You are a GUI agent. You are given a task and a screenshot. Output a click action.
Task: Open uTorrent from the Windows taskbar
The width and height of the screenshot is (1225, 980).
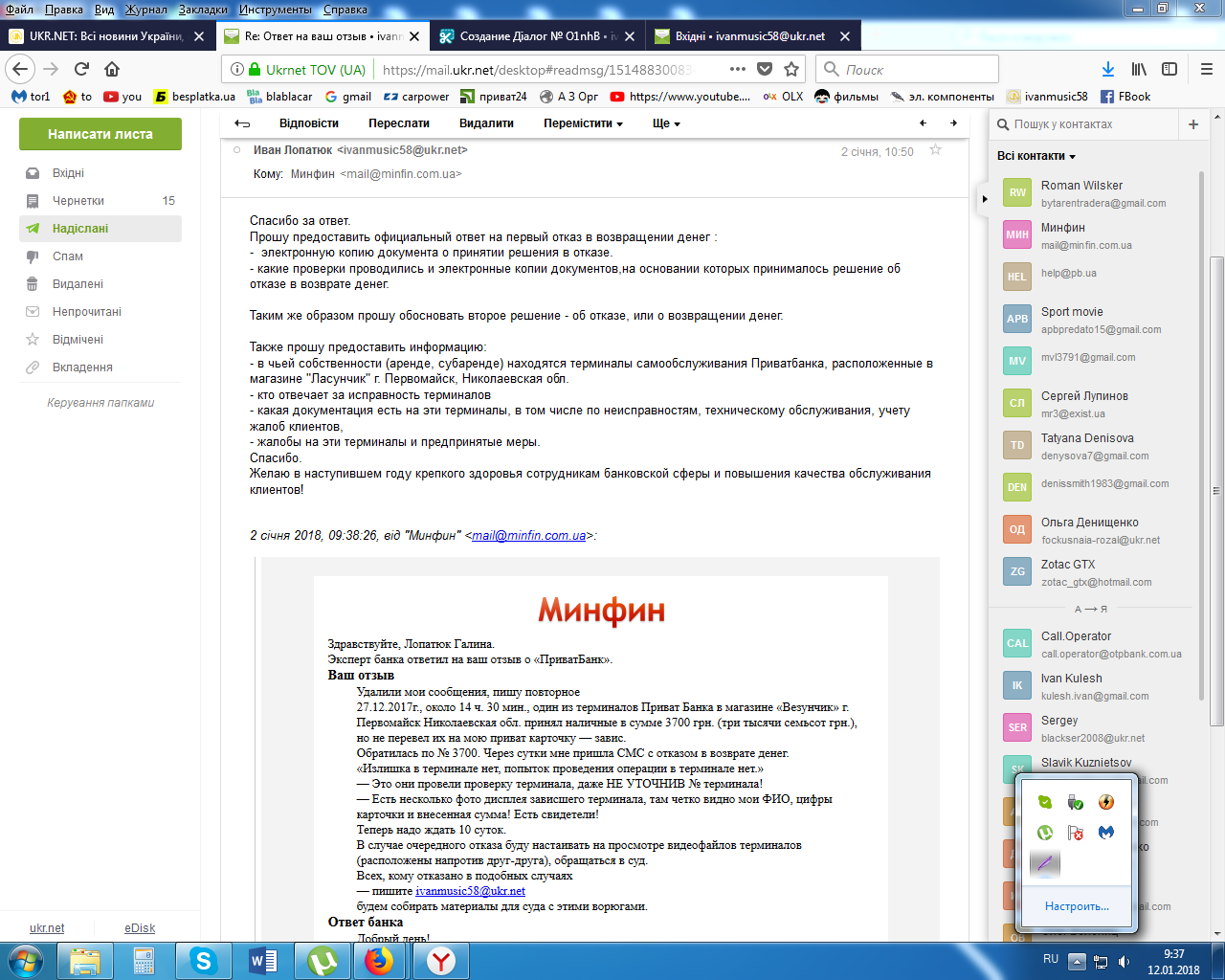pos(323,961)
